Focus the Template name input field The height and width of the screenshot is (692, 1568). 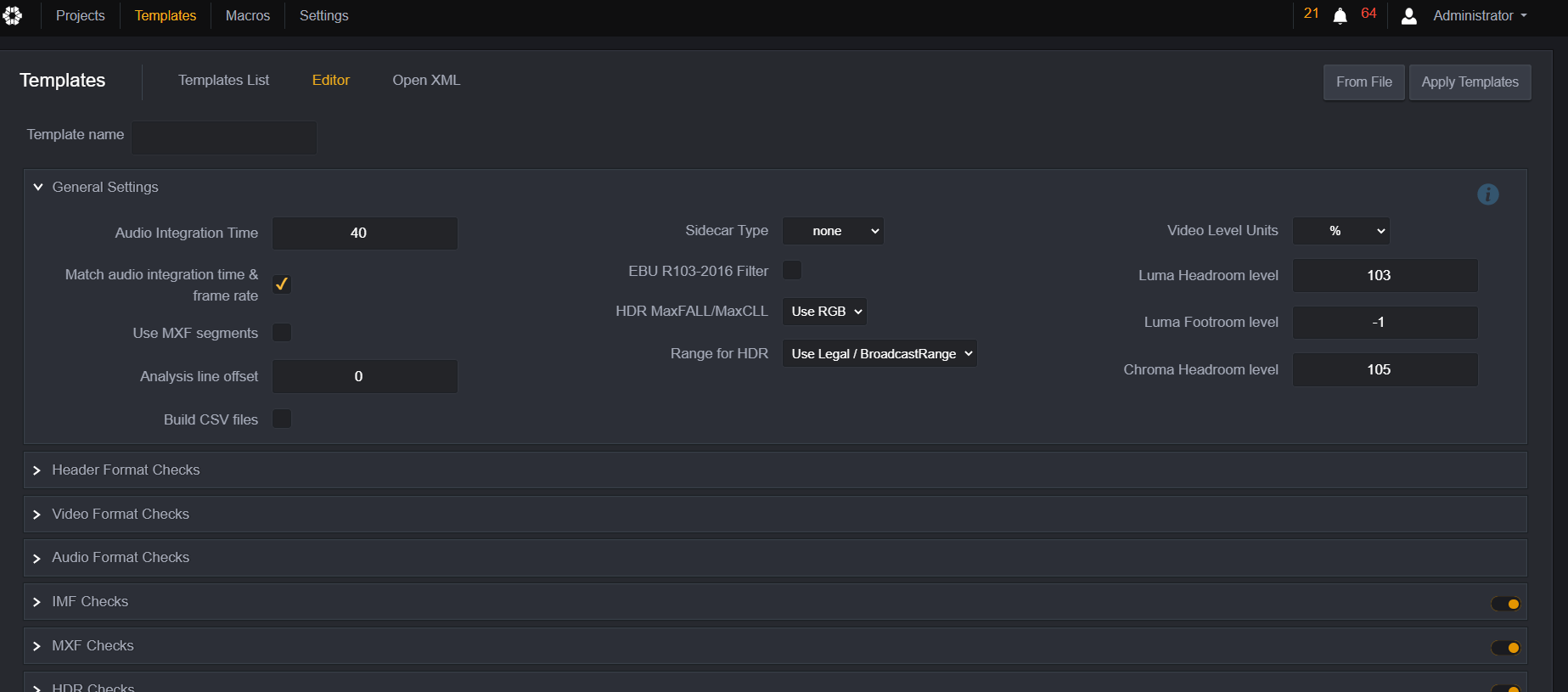[224, 138]
